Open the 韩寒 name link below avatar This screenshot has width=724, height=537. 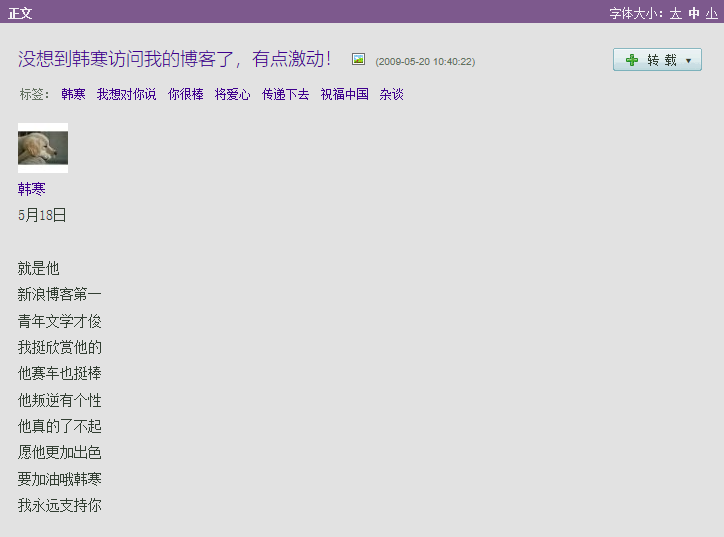(x=31, y=189)
